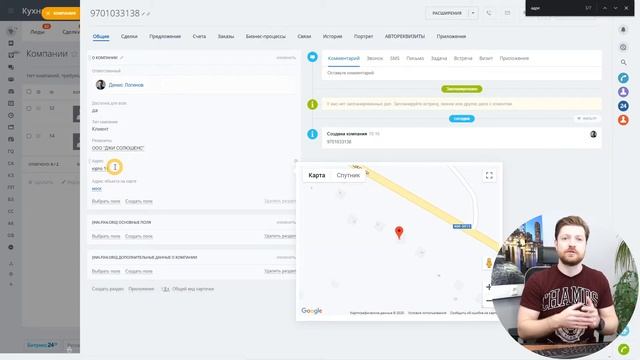The width and height of the screenshot is (640, 360).
Task: Click the Оставьте комментарий input field
Action: click(x=461, y=73)
